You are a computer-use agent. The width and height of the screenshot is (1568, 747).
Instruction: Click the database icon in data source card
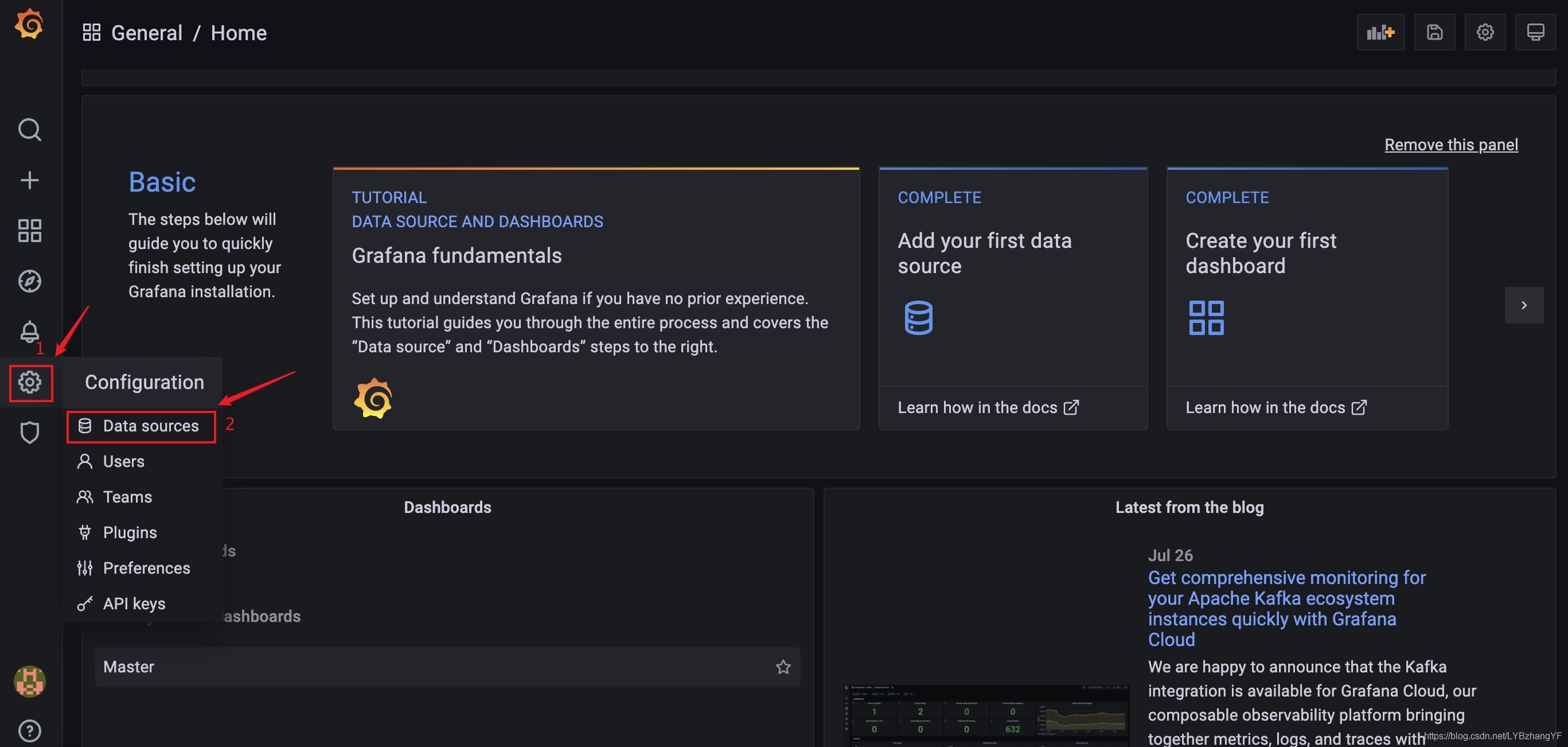918,318
